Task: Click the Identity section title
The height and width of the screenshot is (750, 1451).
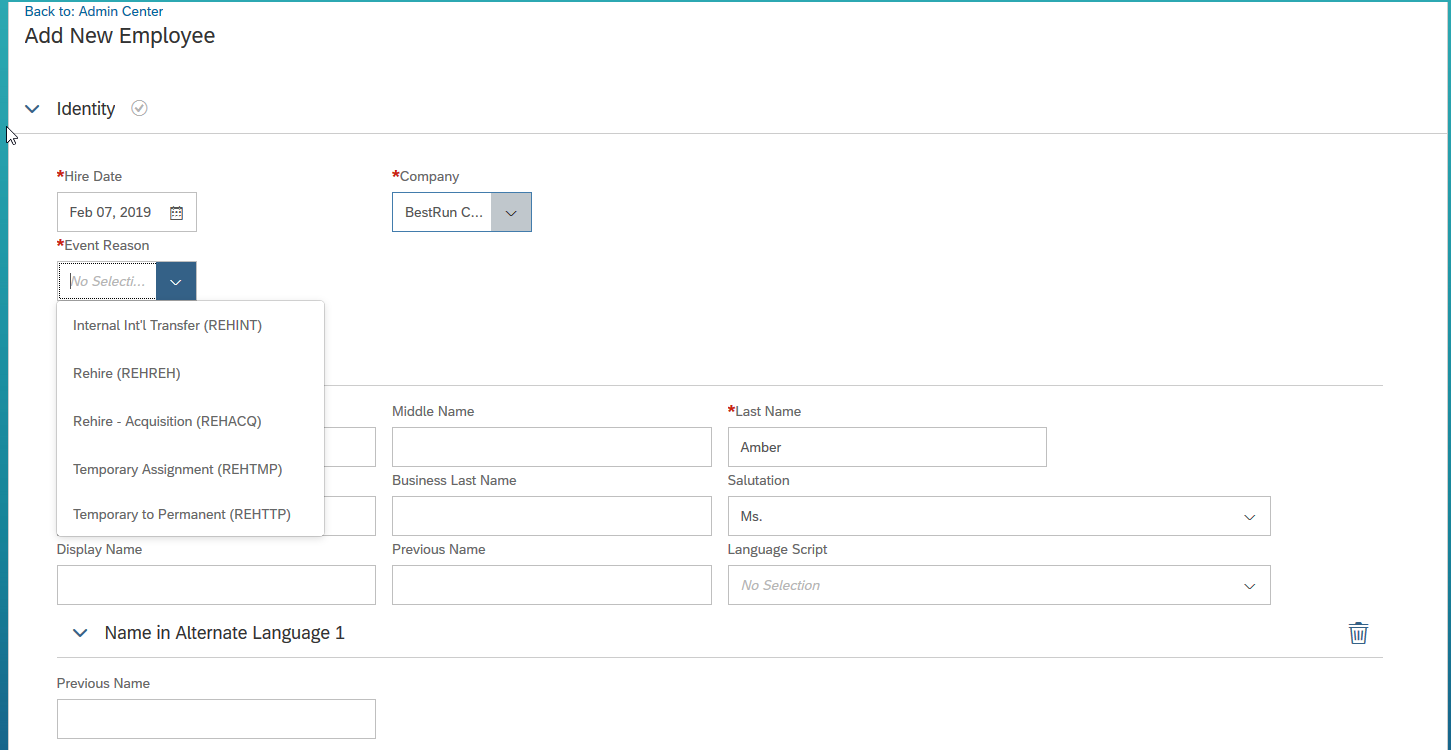Action: (x=86, y=109)
